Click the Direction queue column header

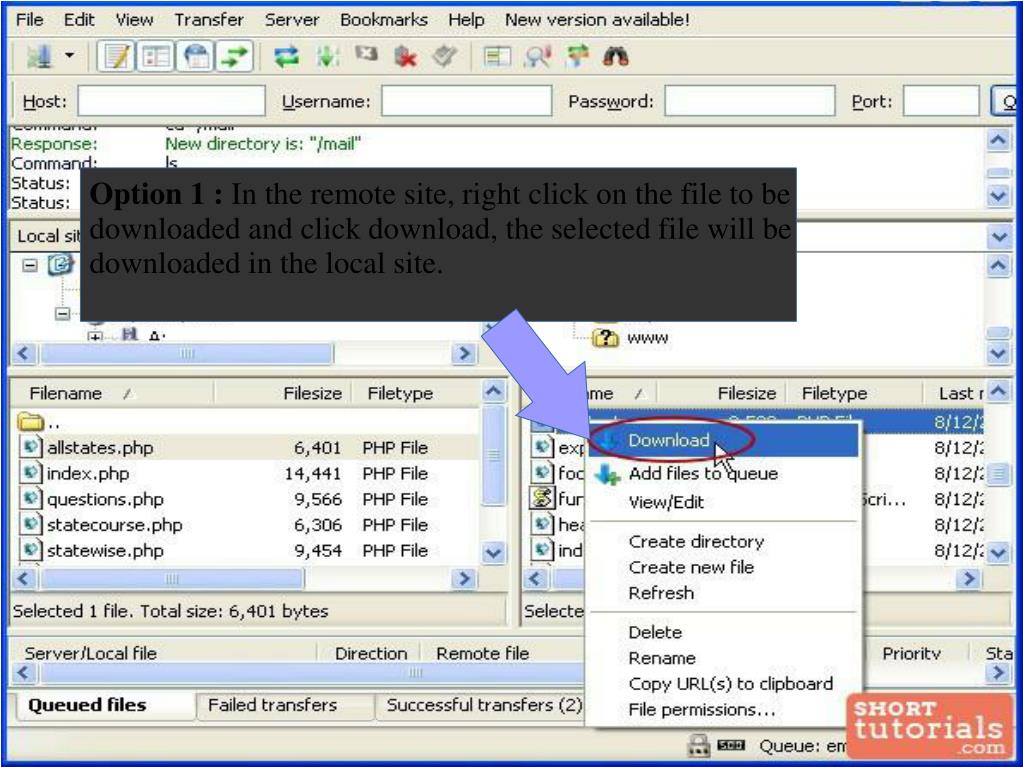click(x=370, y=654)
